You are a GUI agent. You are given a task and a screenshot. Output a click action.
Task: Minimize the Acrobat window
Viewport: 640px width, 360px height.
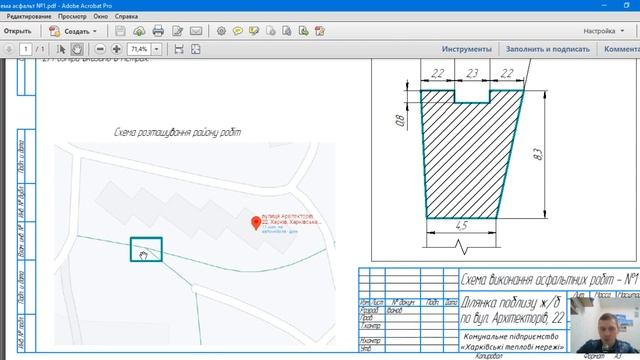click(604, 5)
